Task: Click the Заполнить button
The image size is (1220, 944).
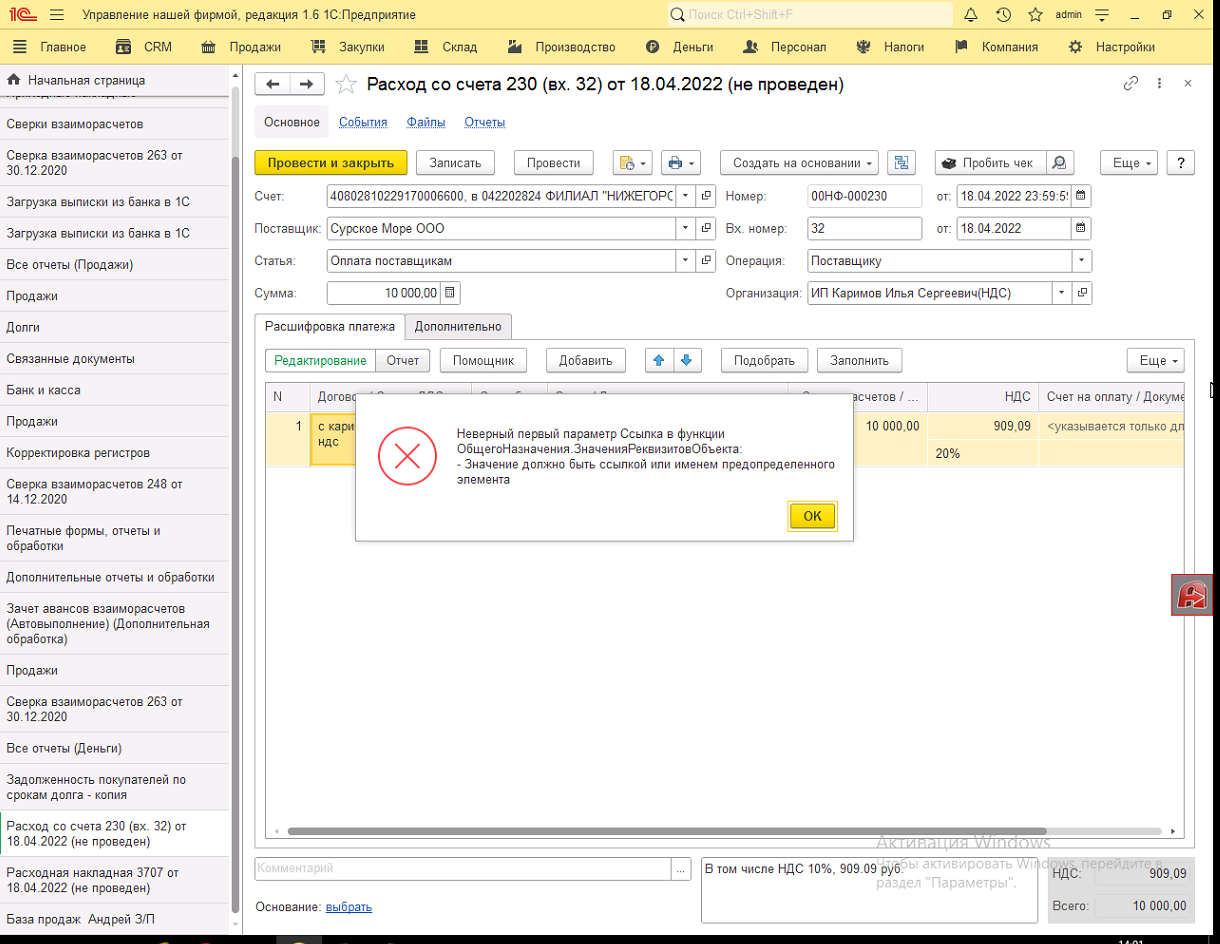Action: coord(860,360)
